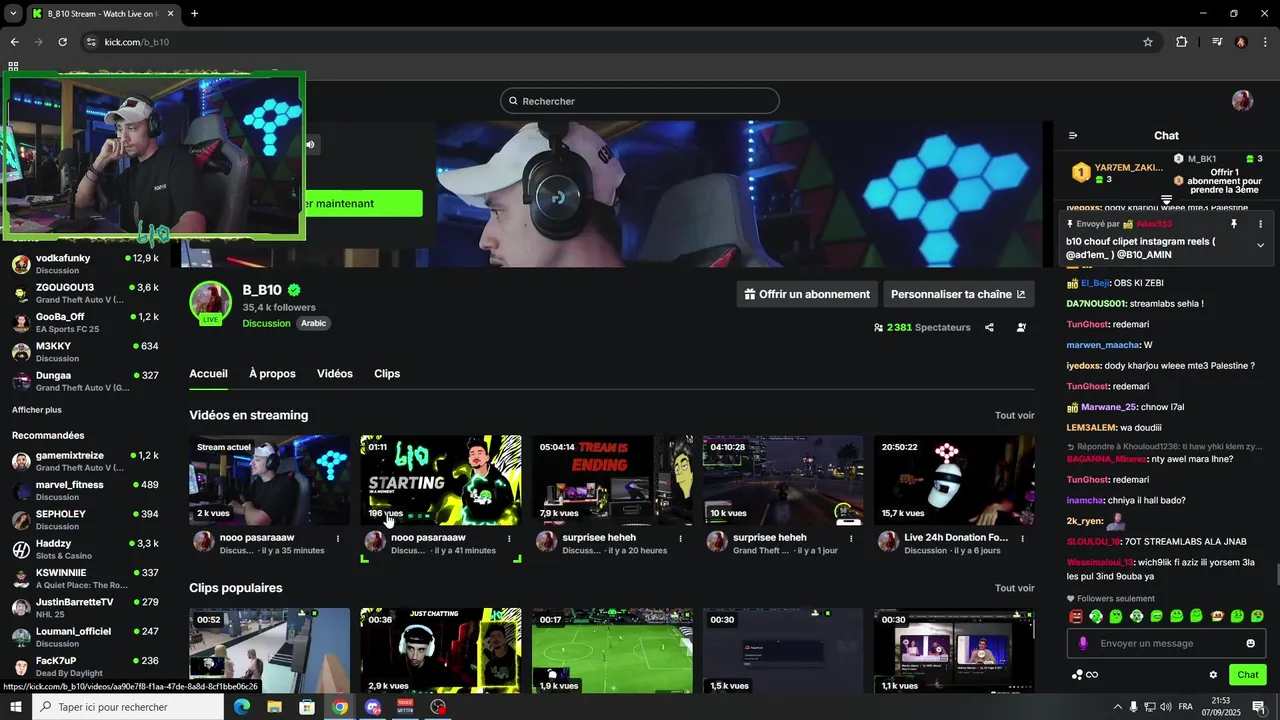Open options for 'surprisee heheh' 7,9 k video

(x=680, y=538)
